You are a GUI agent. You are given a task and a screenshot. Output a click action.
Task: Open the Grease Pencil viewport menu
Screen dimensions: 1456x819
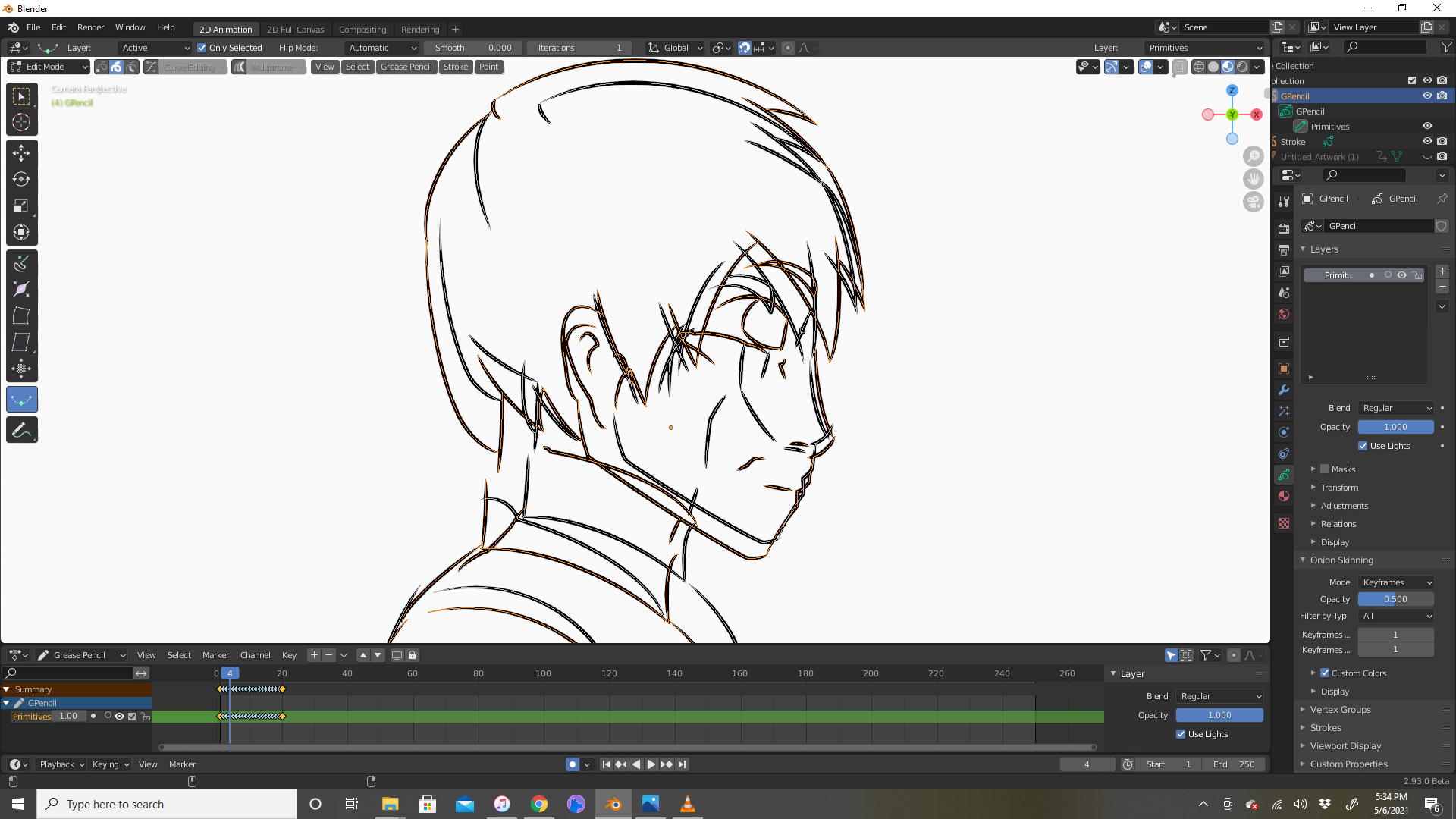click(406, 67)
